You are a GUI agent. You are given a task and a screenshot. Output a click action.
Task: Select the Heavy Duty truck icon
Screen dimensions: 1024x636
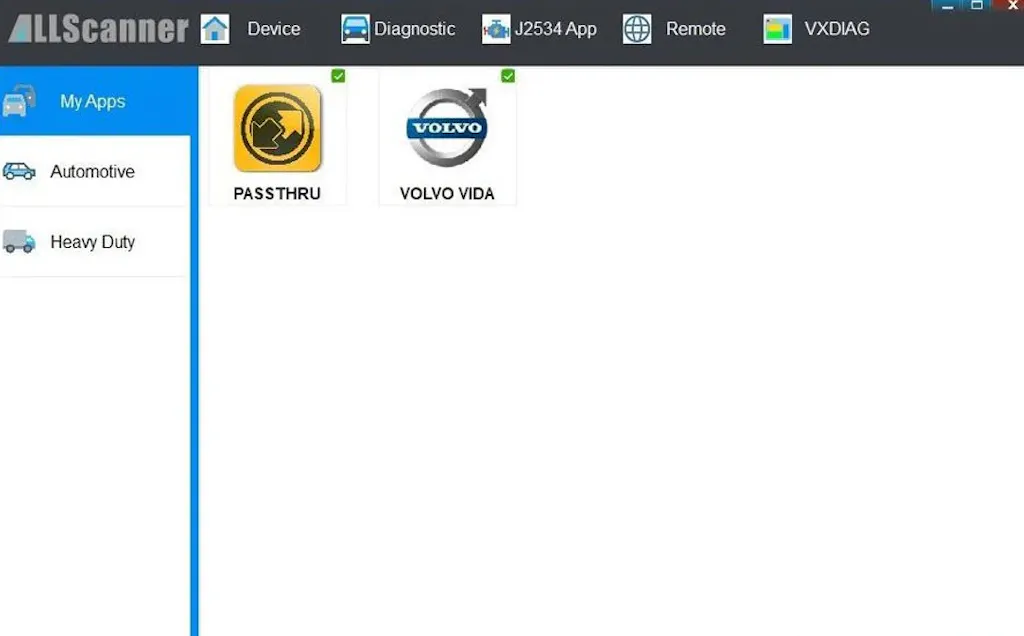tap(19, 242)
